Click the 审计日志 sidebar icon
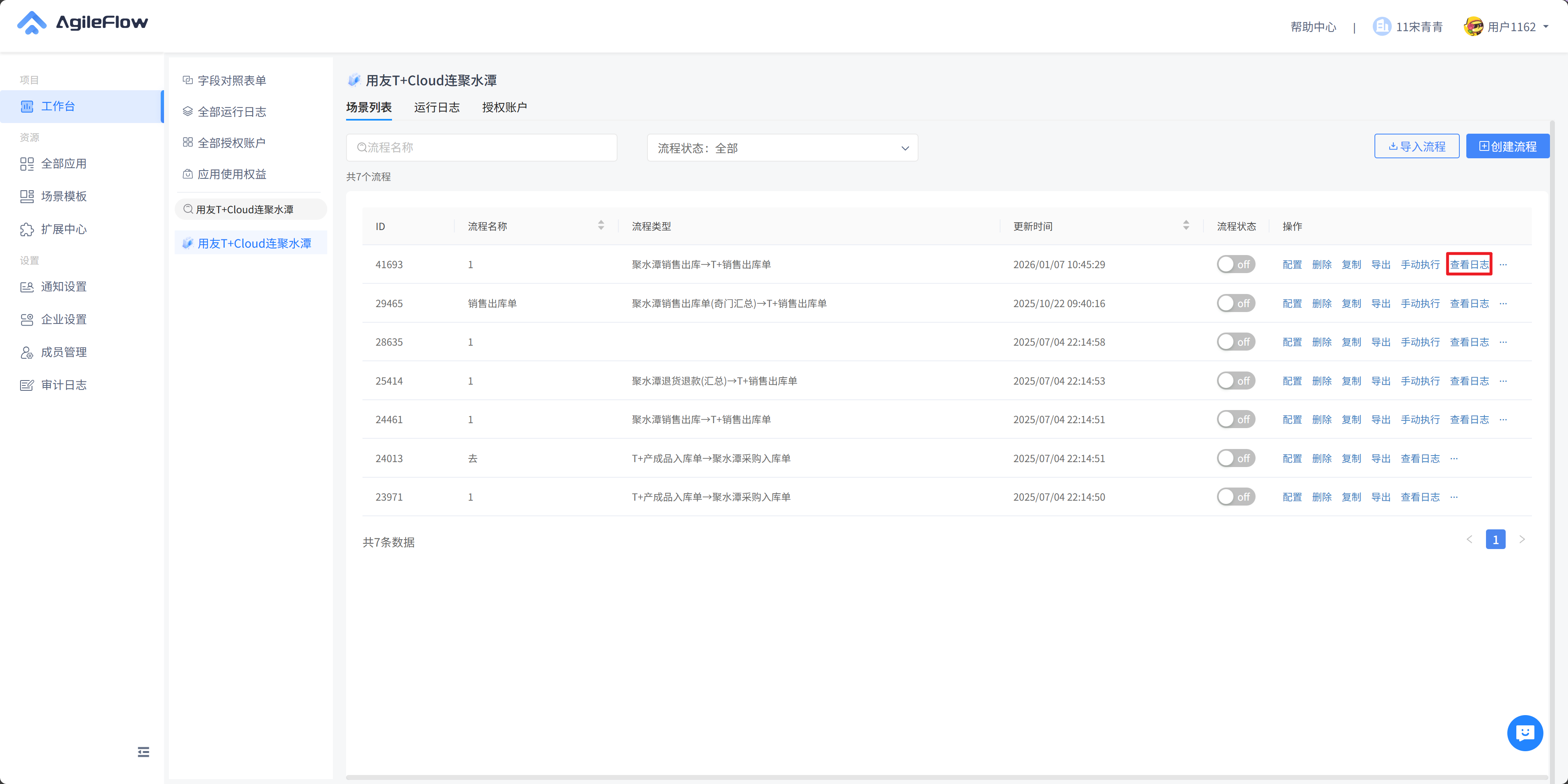This screenshot has width=1568, height=784. 27,385
